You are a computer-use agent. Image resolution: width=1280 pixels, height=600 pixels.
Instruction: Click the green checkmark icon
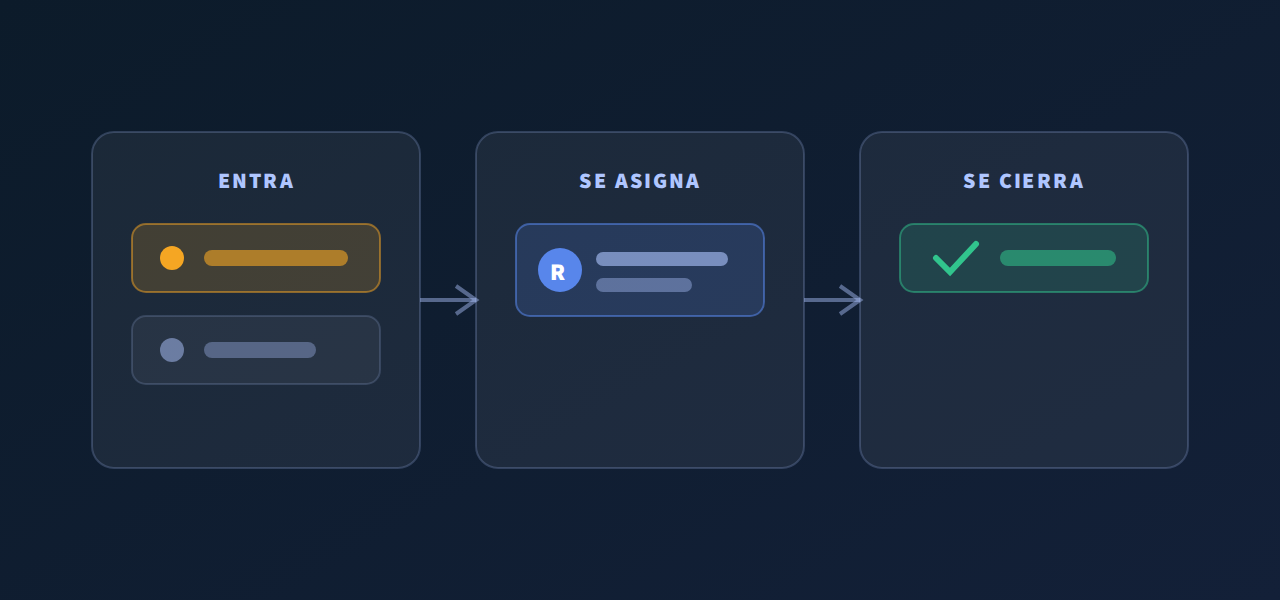click(x=956, y=258)
